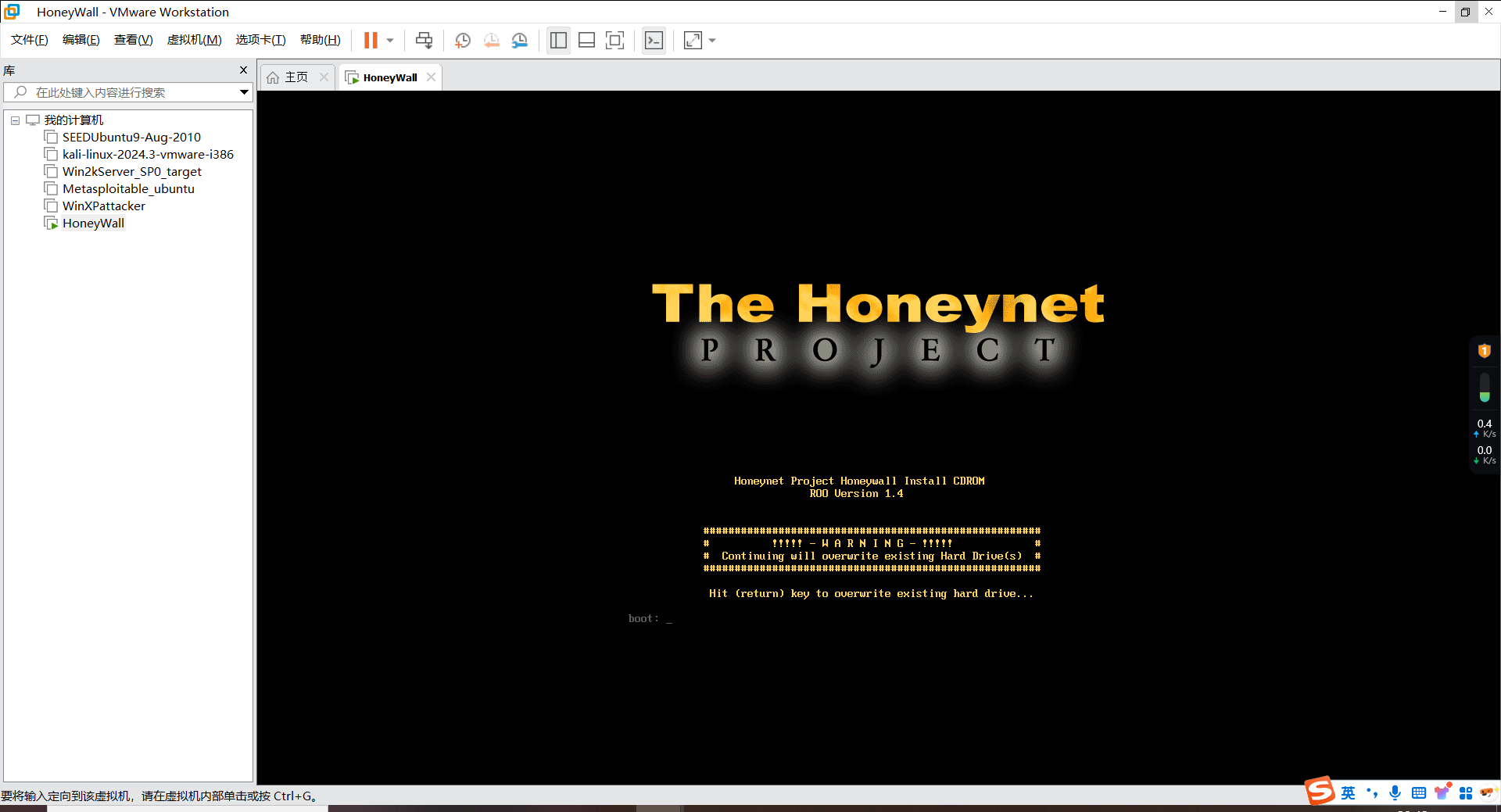Open the IME toolbox grid icon
This screenshot has width=1501, height=812.
pos(1466,793)
